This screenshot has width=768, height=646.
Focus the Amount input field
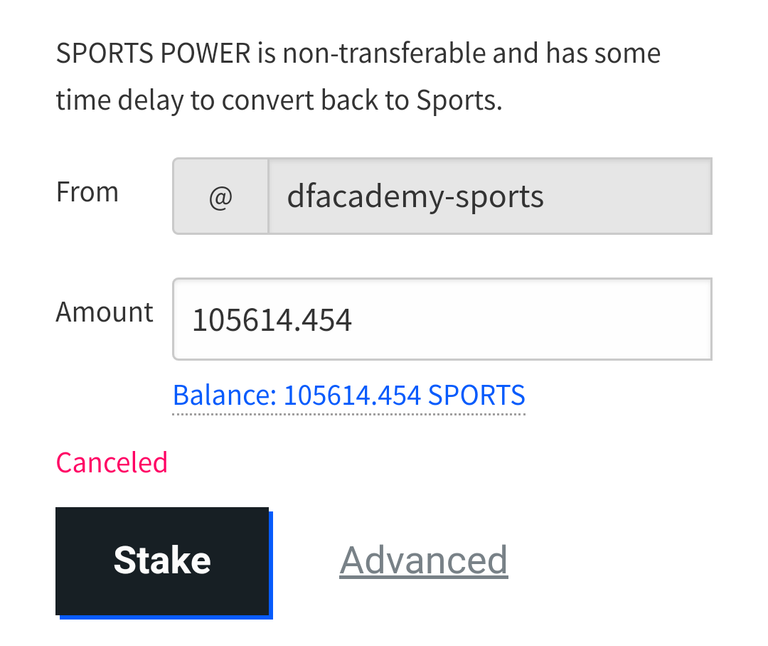442,319
